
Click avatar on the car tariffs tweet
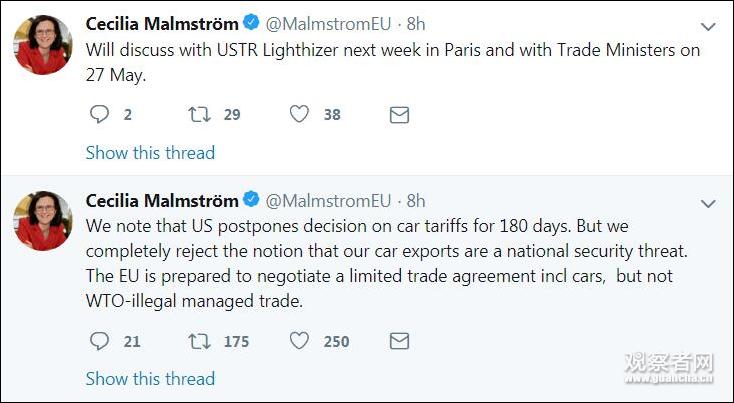pyautogui.click(x=43, y=221)
